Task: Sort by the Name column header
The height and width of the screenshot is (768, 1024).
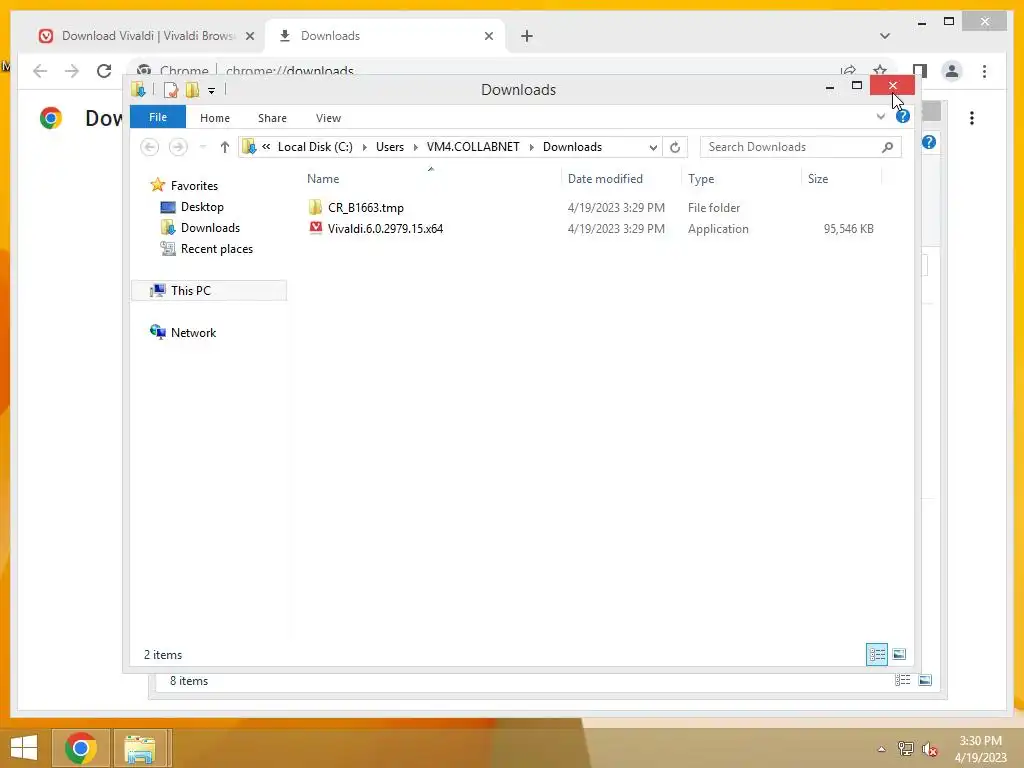Action: coord(323,179)
